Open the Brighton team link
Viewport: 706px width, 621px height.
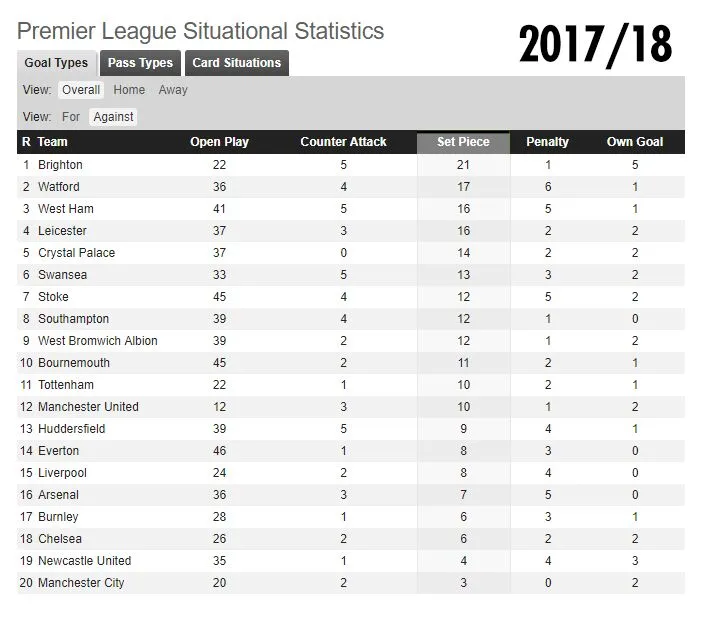click(60, 165)
